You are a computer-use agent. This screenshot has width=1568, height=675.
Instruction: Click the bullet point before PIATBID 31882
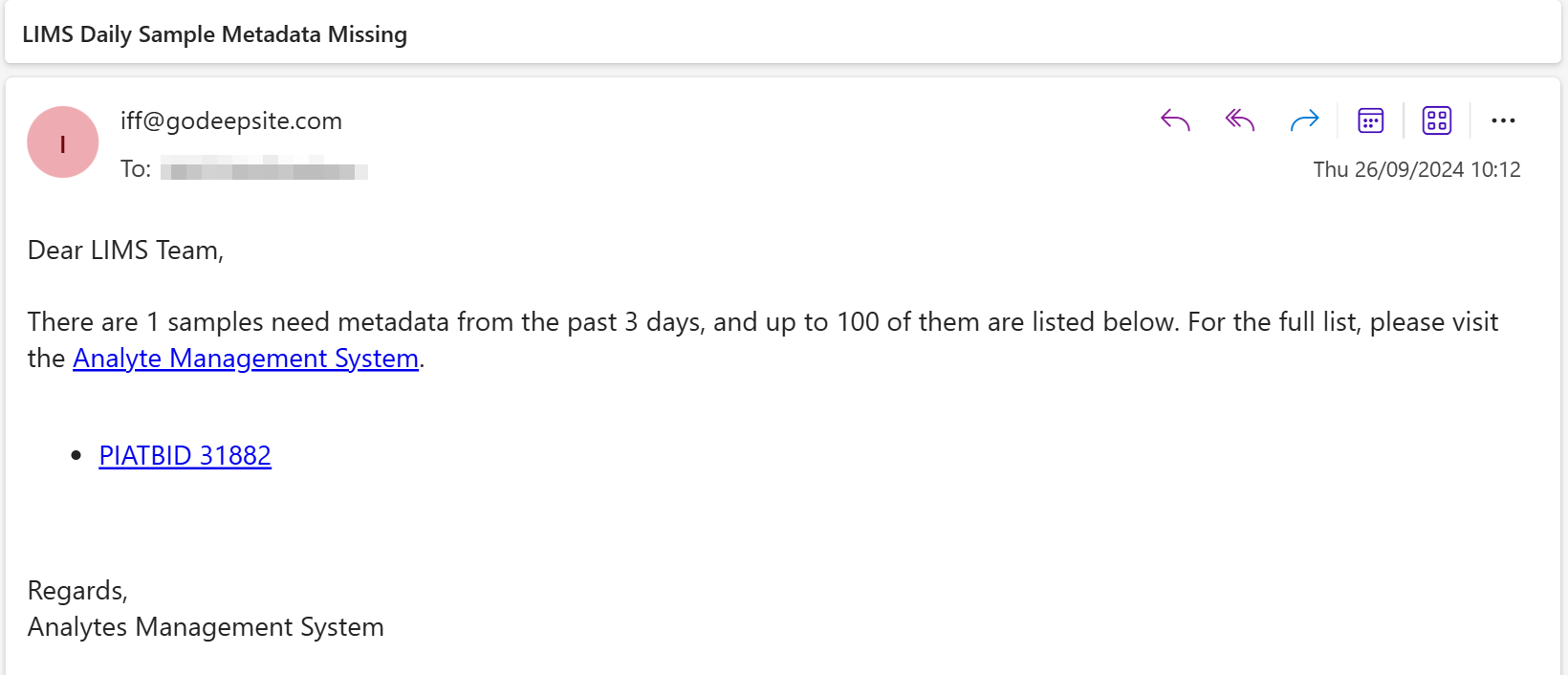click(76, 456)
